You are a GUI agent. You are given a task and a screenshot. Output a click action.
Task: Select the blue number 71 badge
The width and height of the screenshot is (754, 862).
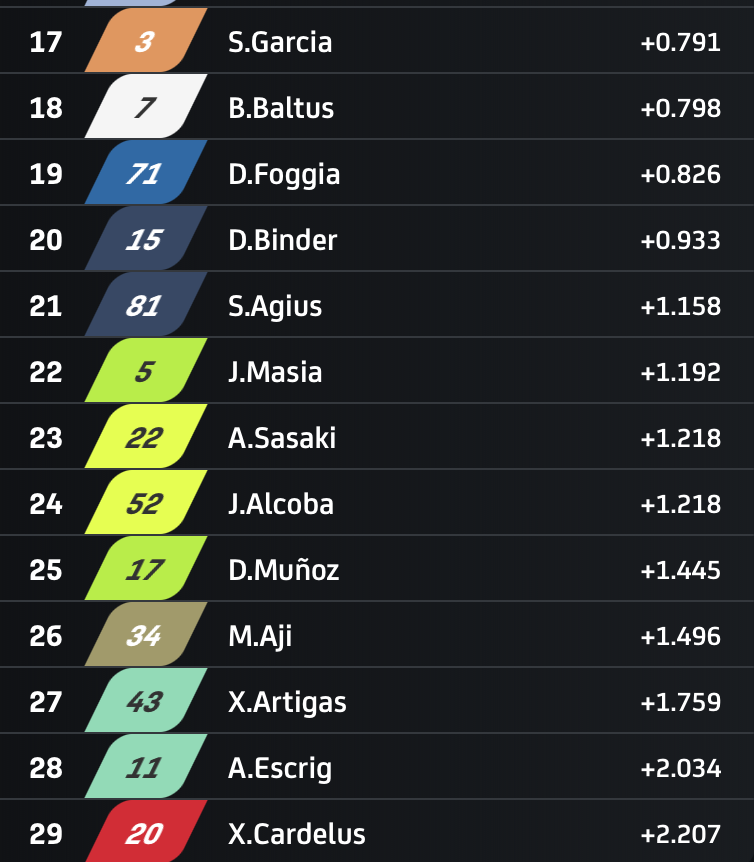[x=145, y=174]
